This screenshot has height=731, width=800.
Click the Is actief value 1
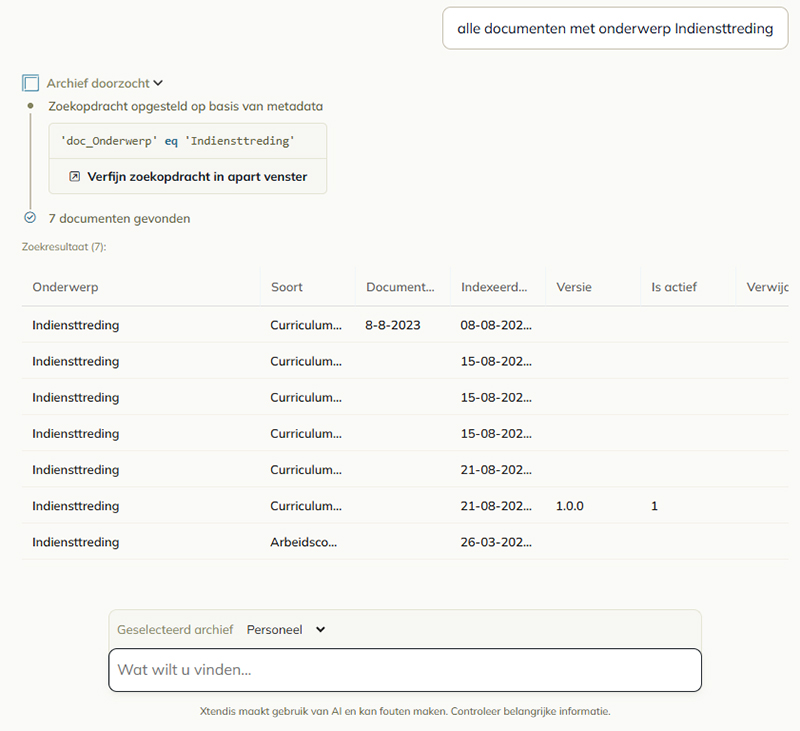coord(654,506)
